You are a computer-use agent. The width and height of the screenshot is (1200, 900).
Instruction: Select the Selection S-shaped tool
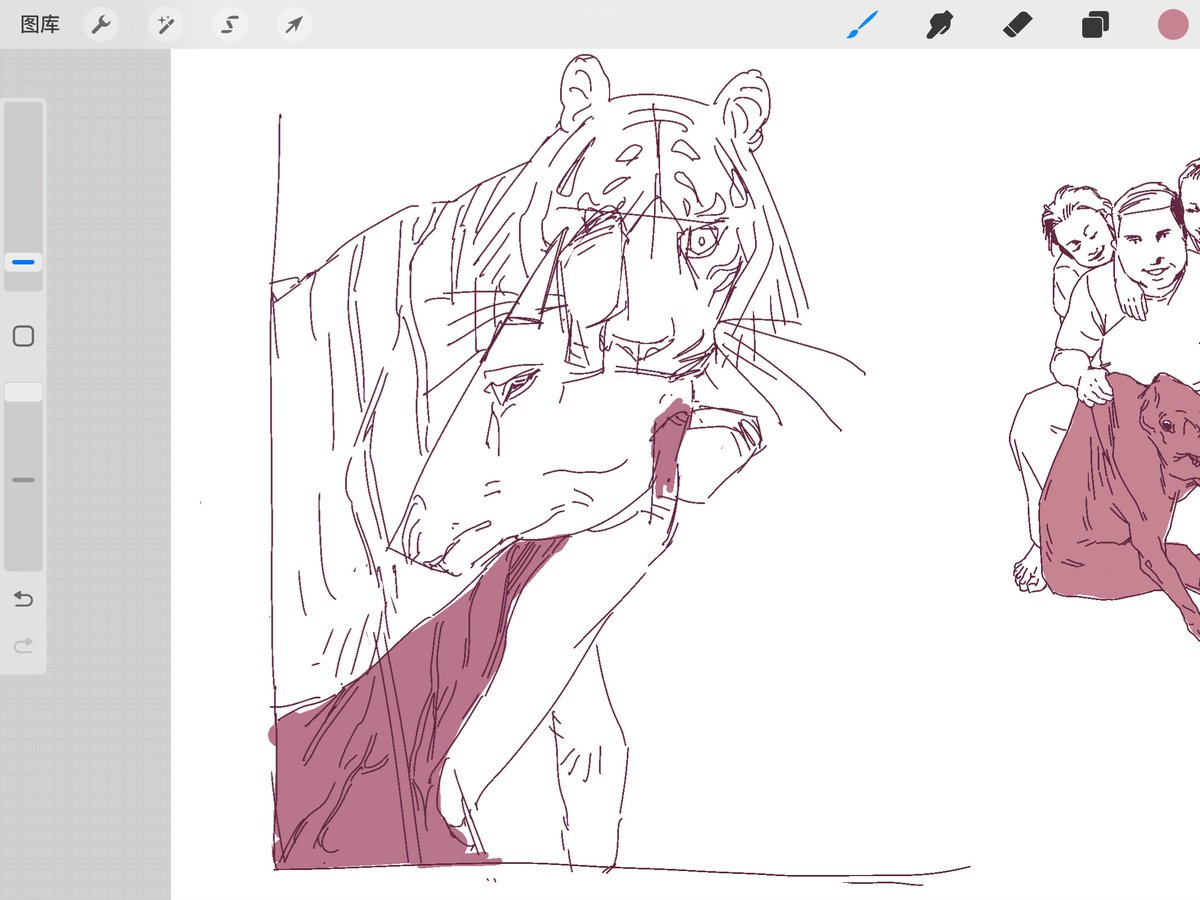tap(229, 25)
